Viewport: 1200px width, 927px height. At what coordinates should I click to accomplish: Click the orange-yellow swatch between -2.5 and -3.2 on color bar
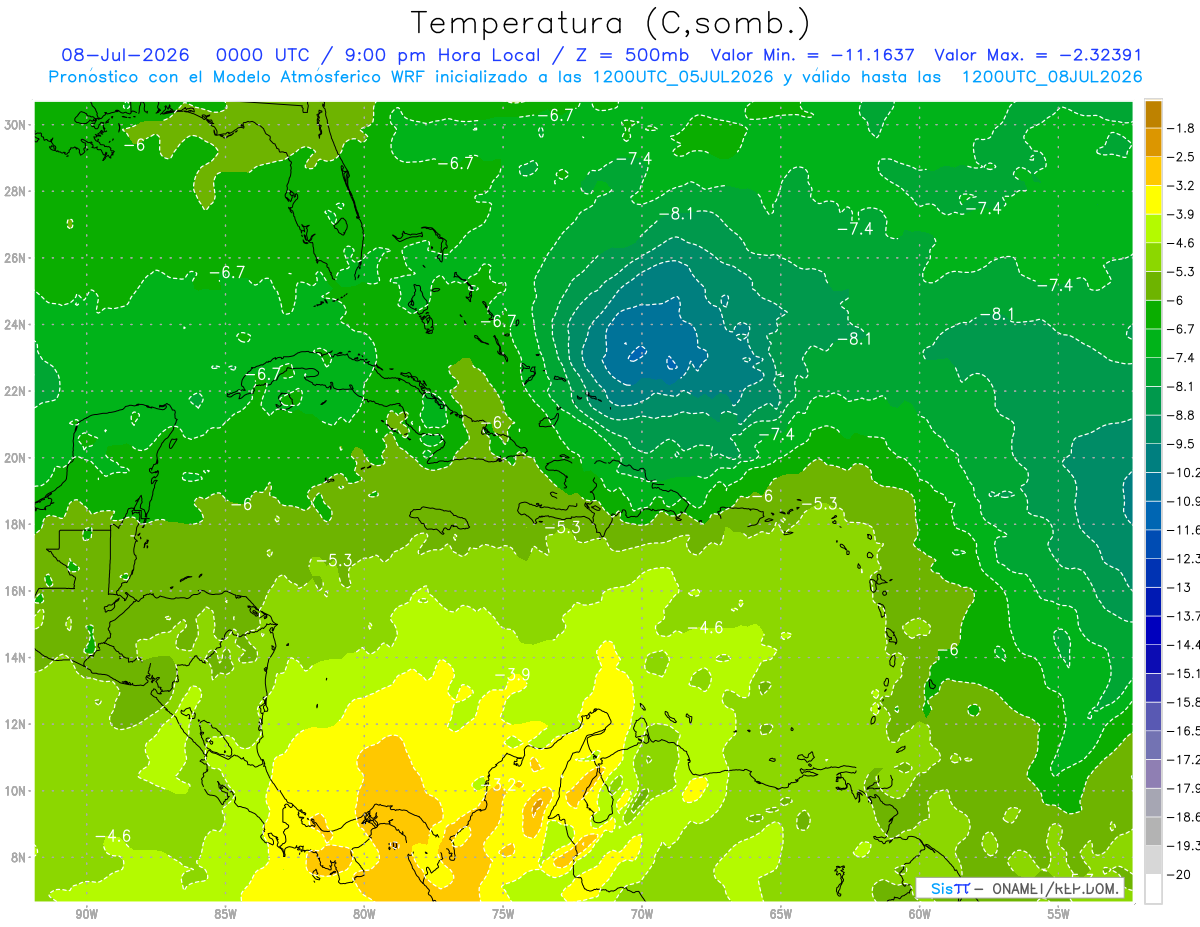(1153, 171)
